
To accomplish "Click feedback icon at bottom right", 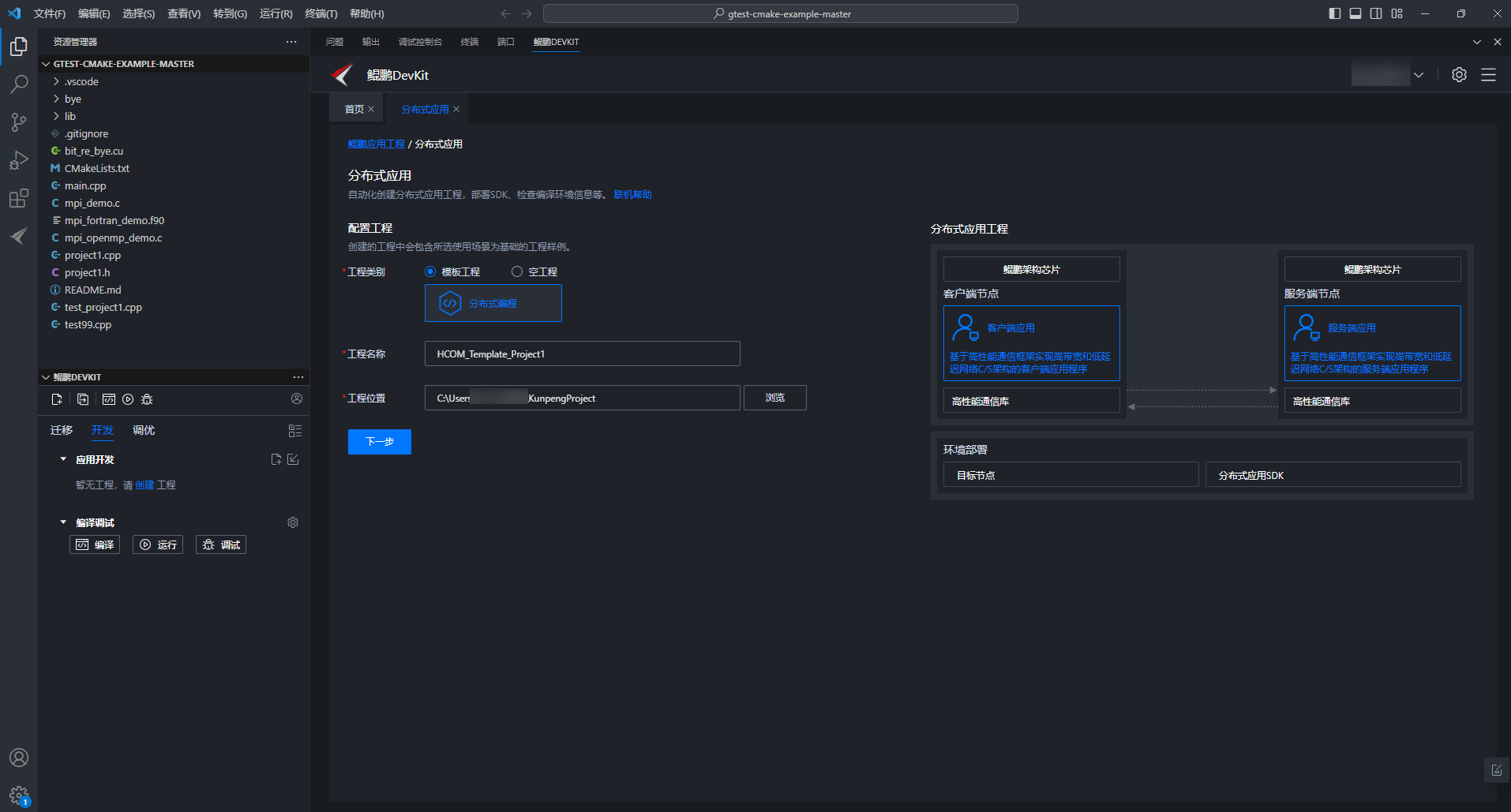I will 1497,770.
